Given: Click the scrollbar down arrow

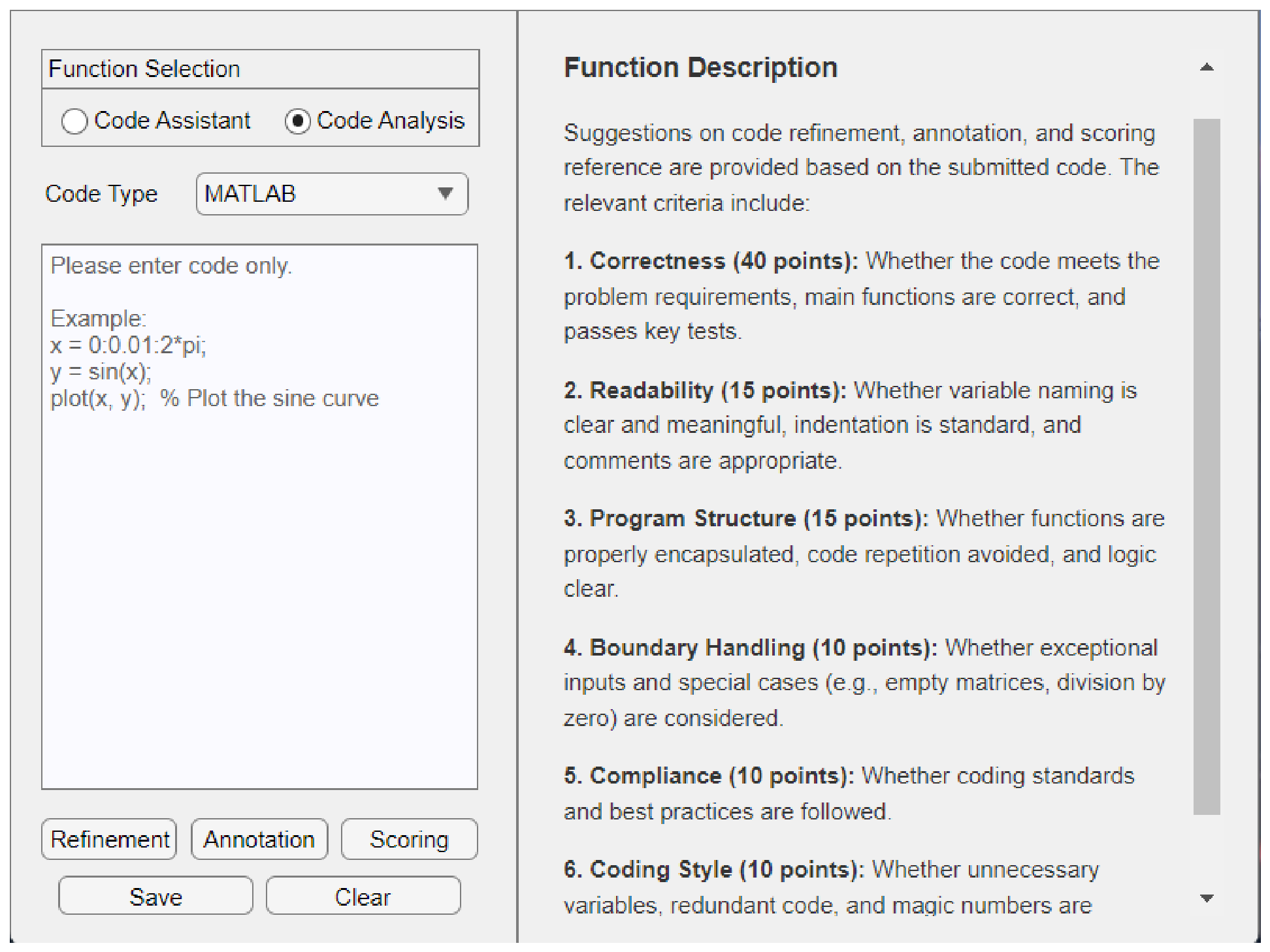Looking at the screenshot, I should 1207,898.
